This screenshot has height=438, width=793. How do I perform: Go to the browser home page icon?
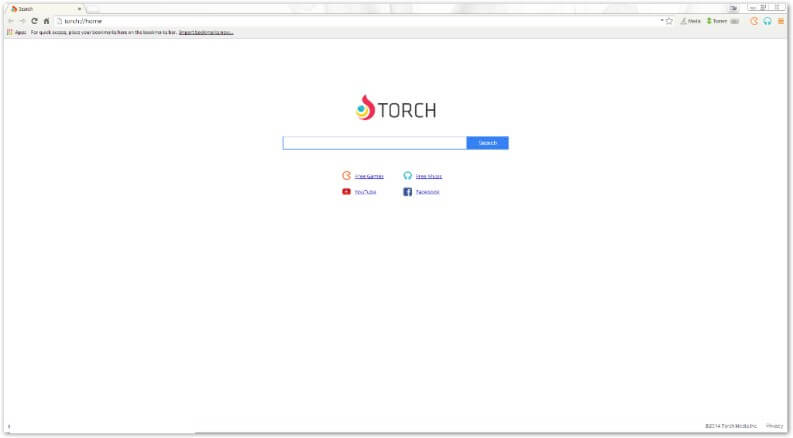tap(47, 21)
